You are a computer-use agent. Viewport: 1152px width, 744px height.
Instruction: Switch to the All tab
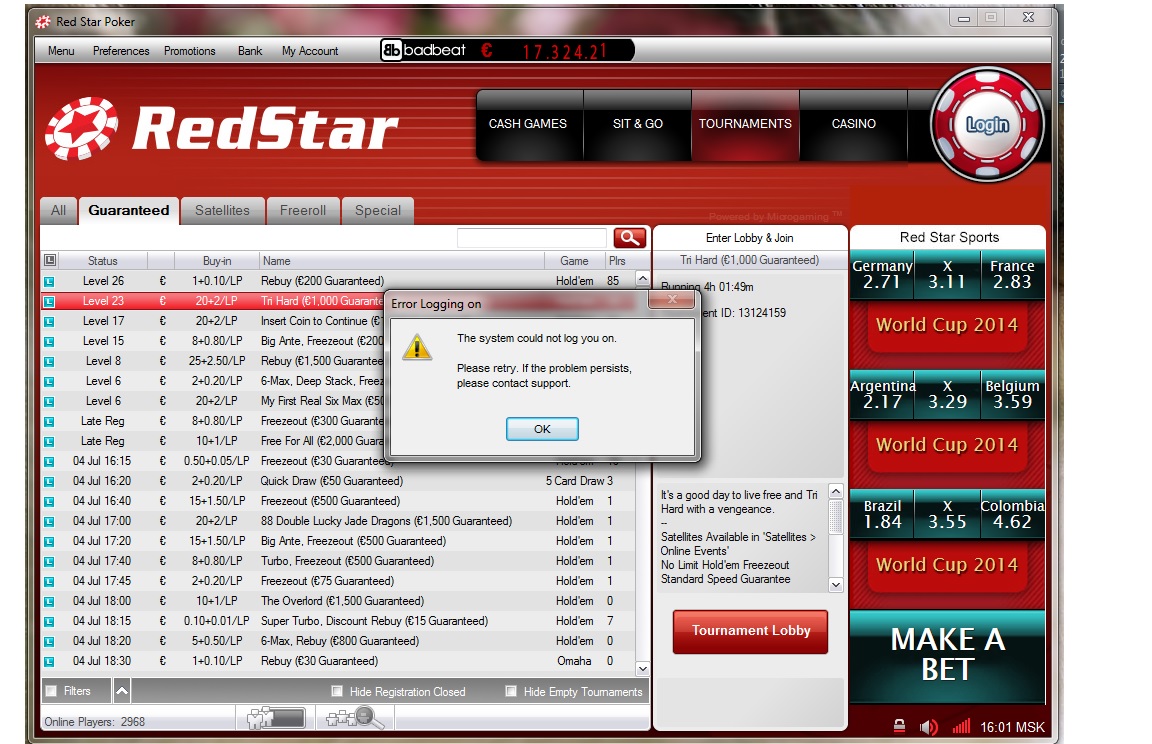click(x=59, y=211)
